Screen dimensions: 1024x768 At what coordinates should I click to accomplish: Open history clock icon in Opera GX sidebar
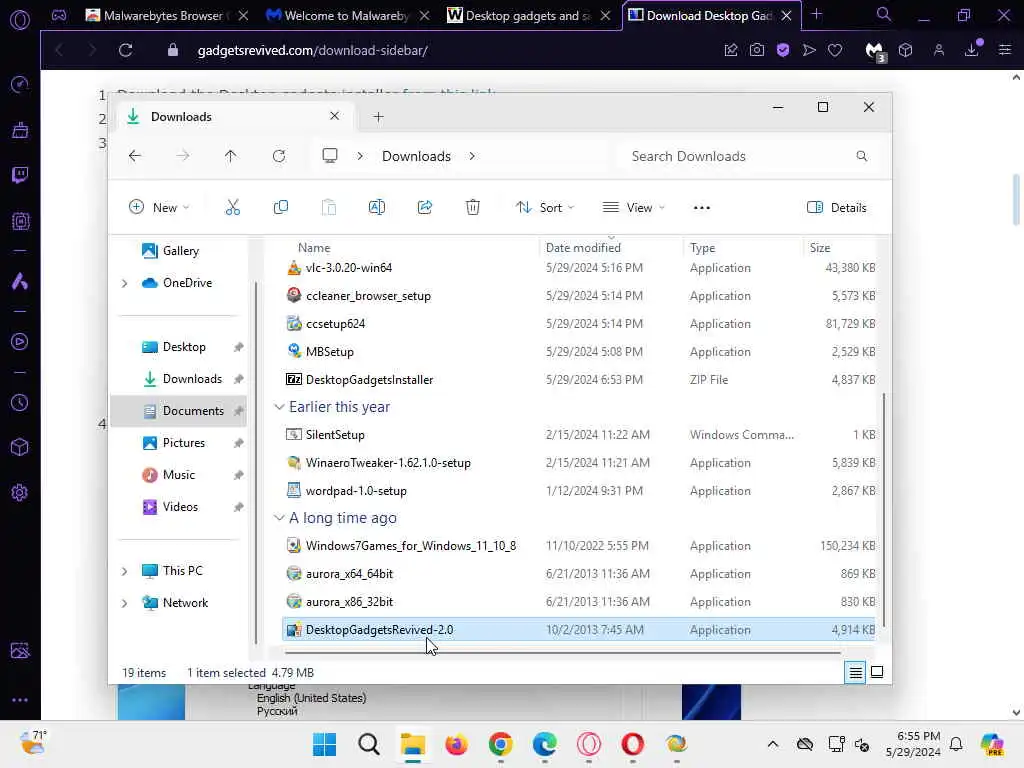20,403
